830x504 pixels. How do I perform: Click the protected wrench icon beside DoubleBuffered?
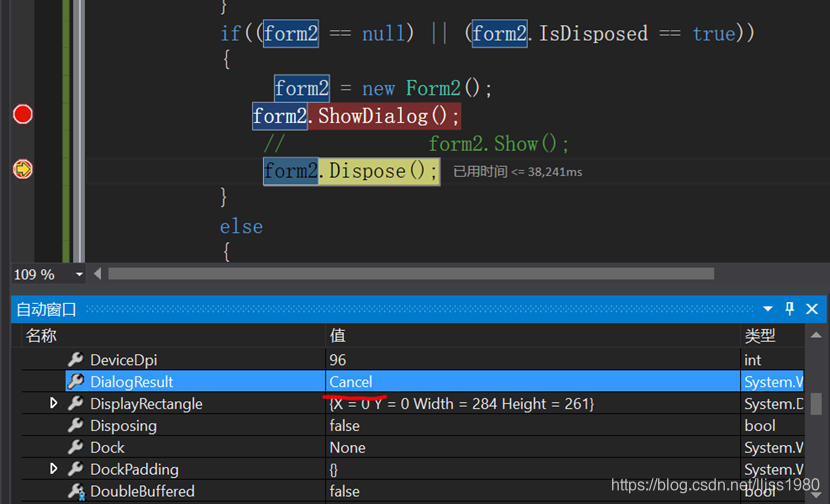76,491
